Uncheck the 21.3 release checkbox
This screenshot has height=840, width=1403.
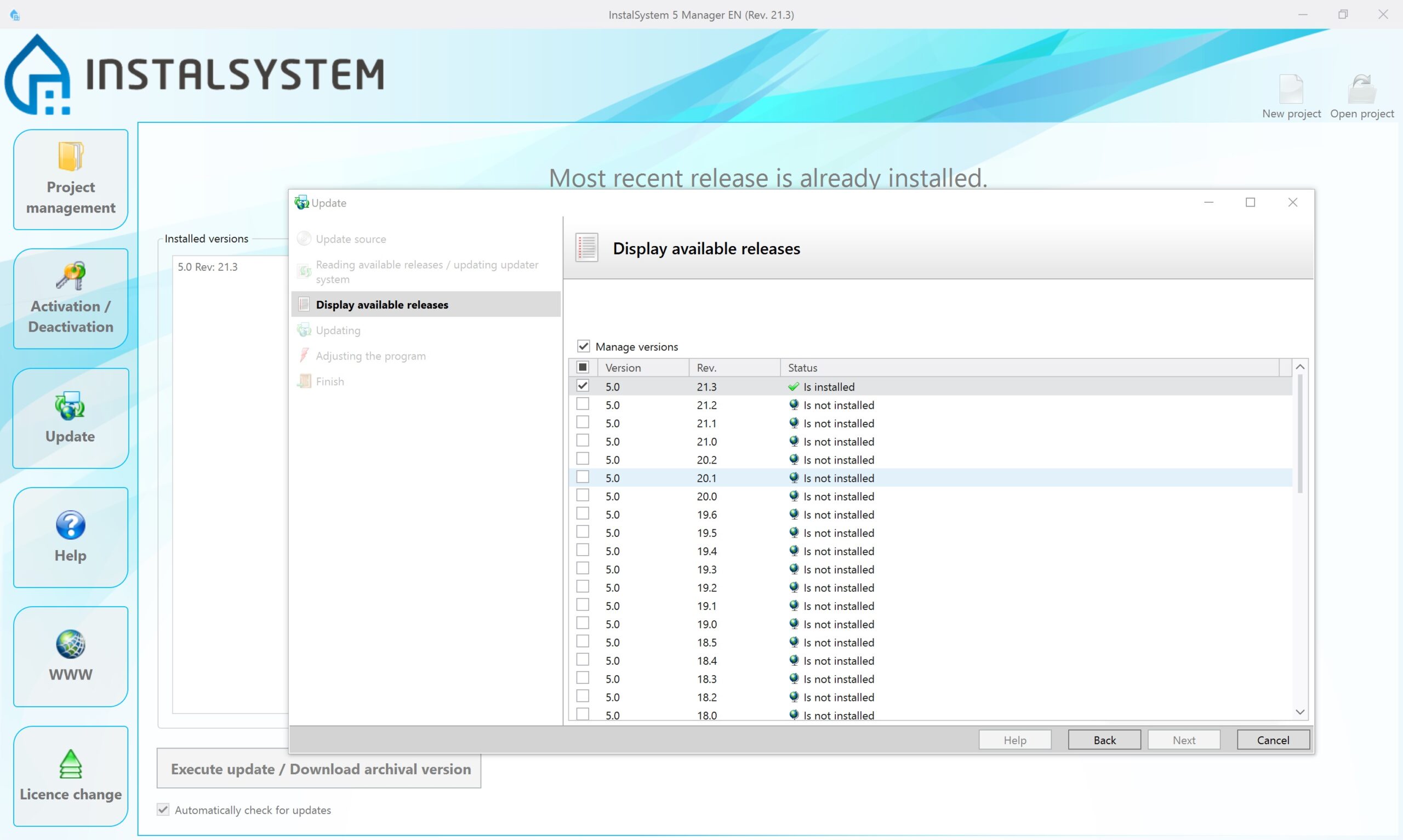(x=583, y=385)
